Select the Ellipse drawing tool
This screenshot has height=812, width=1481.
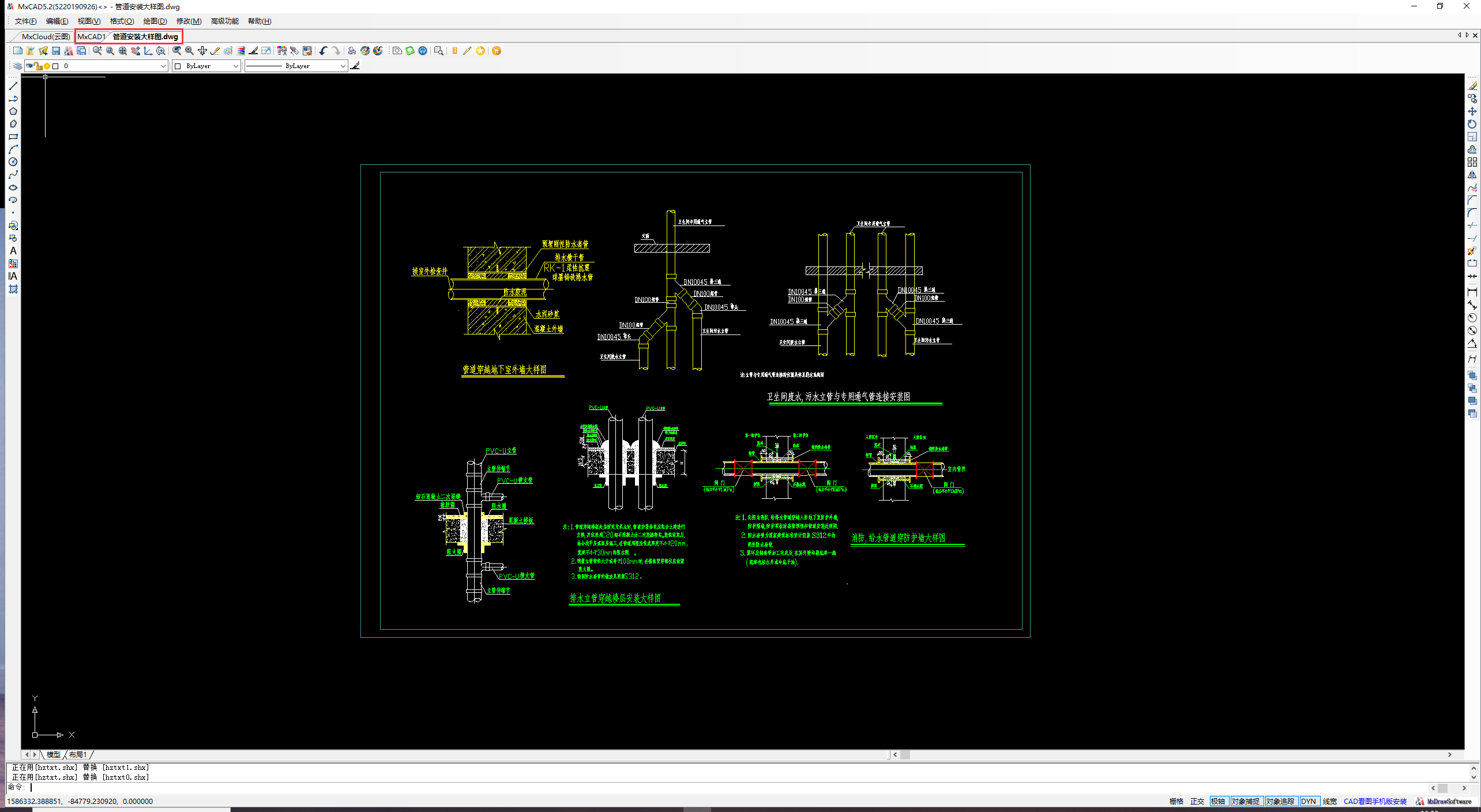click(x=13, y=187)
